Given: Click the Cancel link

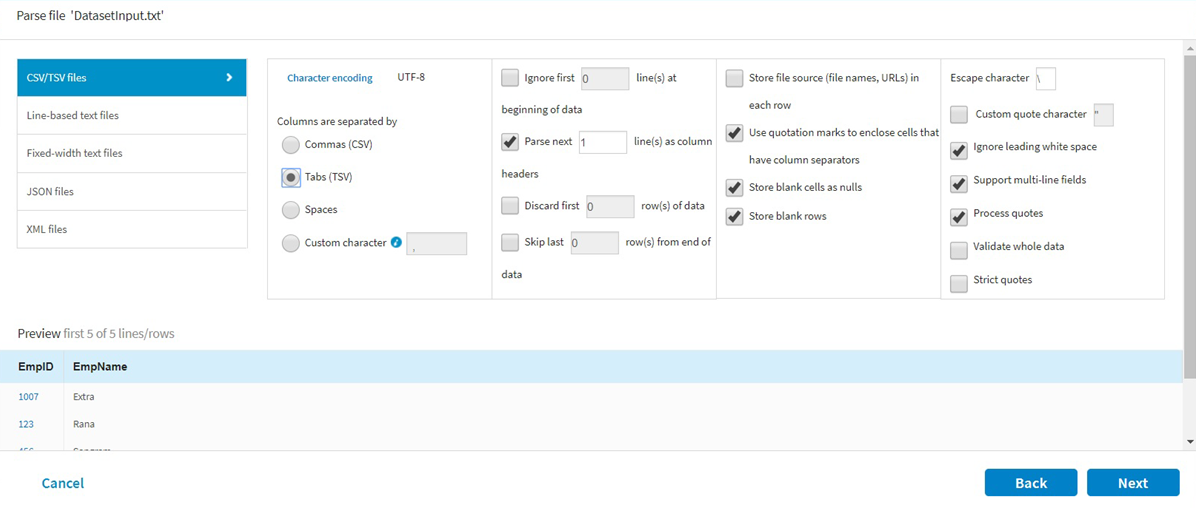Looking at the screenshot, I should [63, 483].
